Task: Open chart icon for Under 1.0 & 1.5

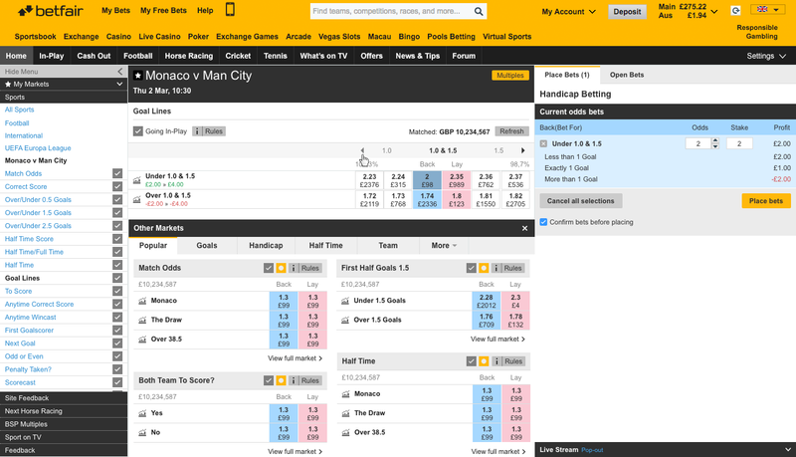Action: (x=137, y=180)
